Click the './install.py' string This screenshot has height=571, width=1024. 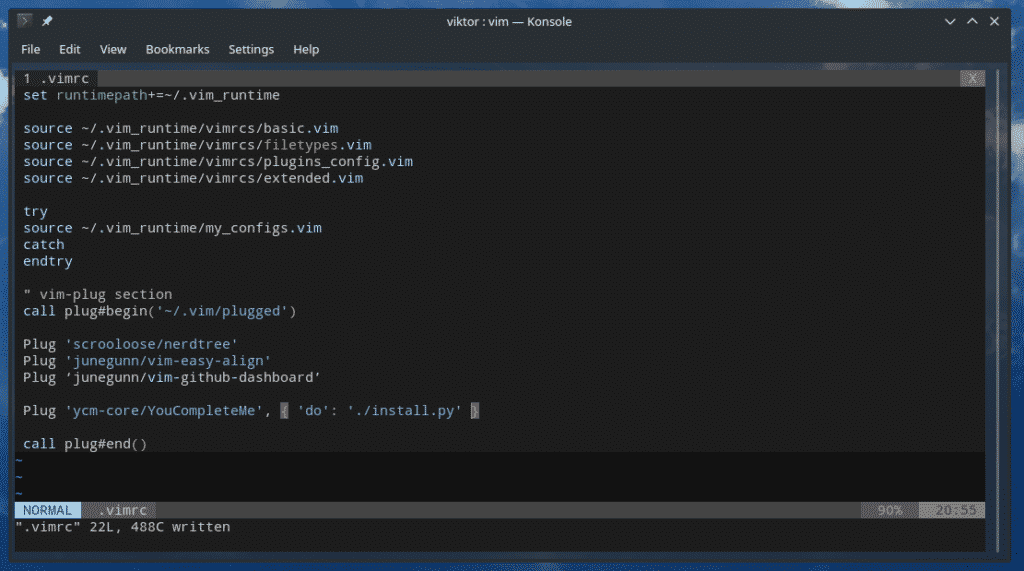pyautogui.click(x=404, y=411)
